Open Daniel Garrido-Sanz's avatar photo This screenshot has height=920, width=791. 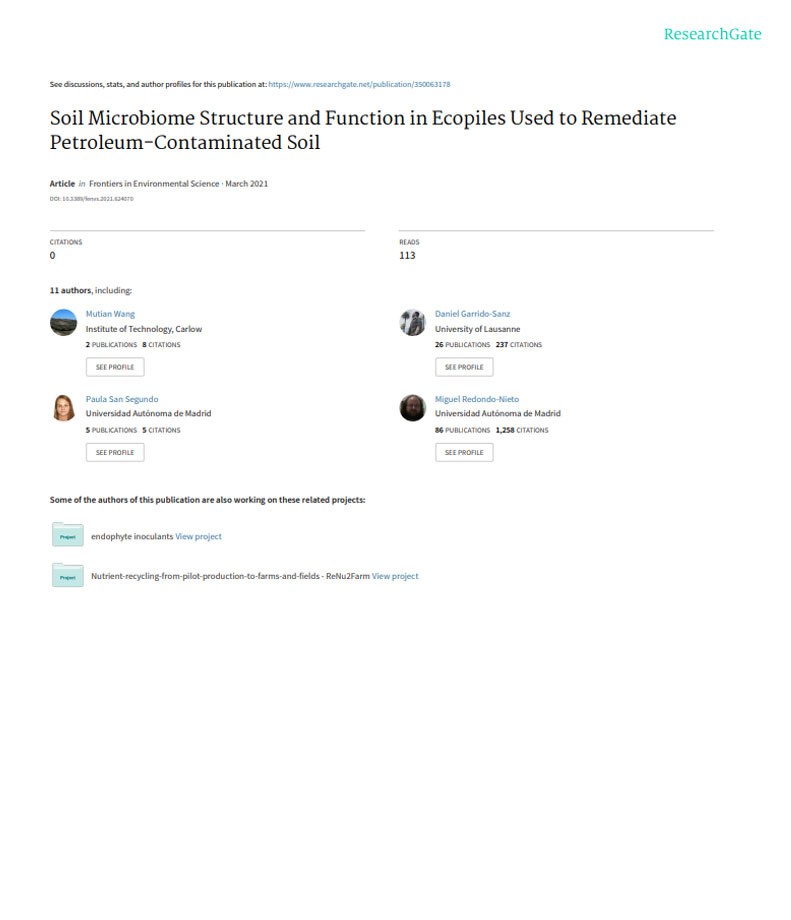413,322
